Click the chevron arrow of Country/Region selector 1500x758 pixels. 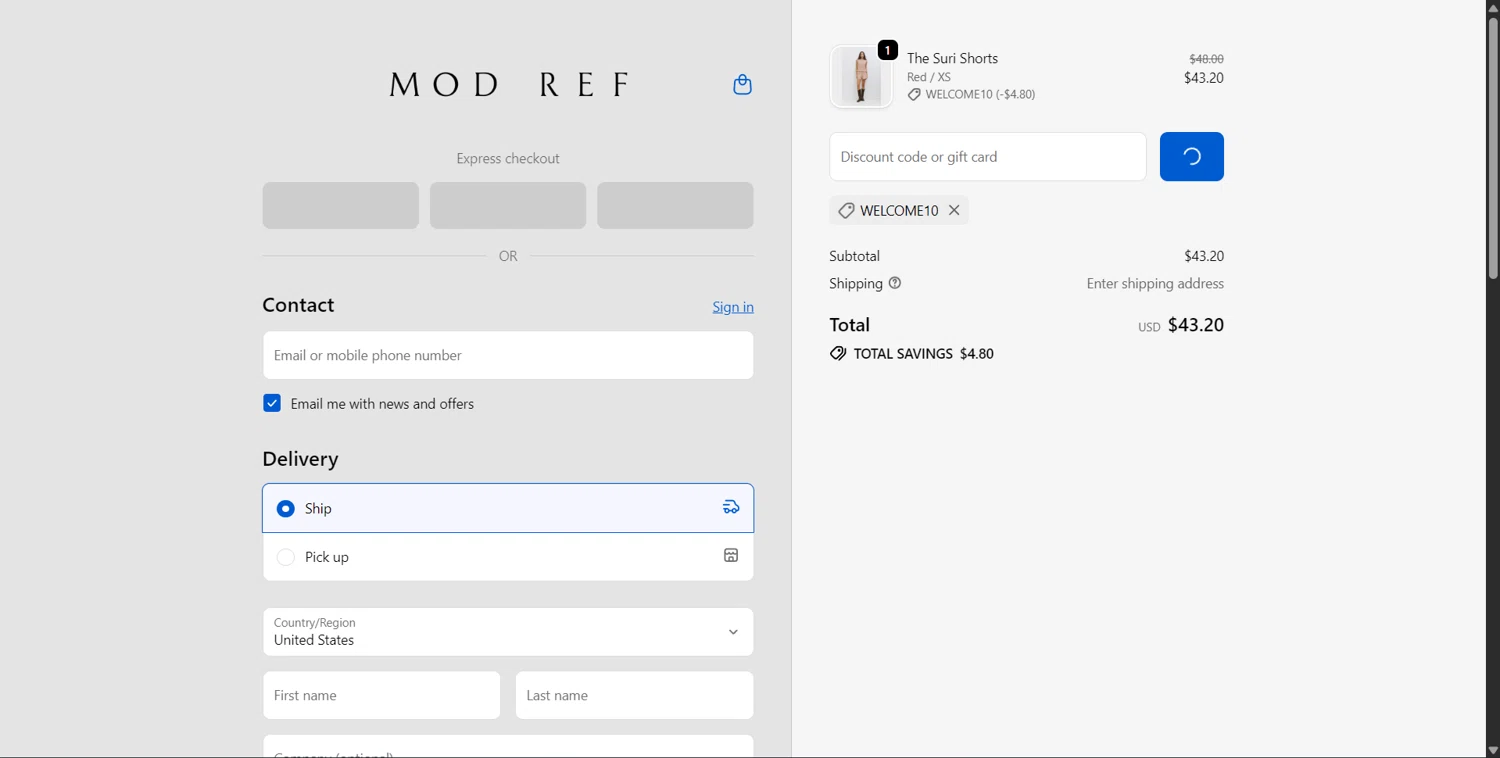point(733,632)
